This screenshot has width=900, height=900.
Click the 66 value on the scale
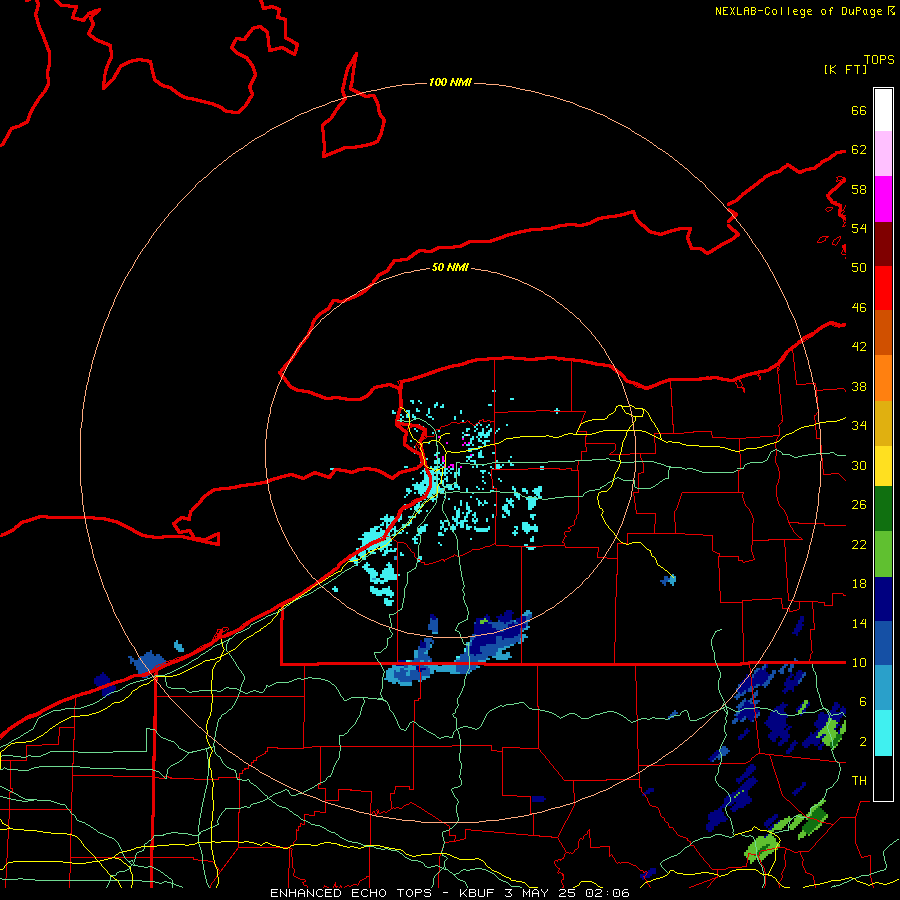859,110
